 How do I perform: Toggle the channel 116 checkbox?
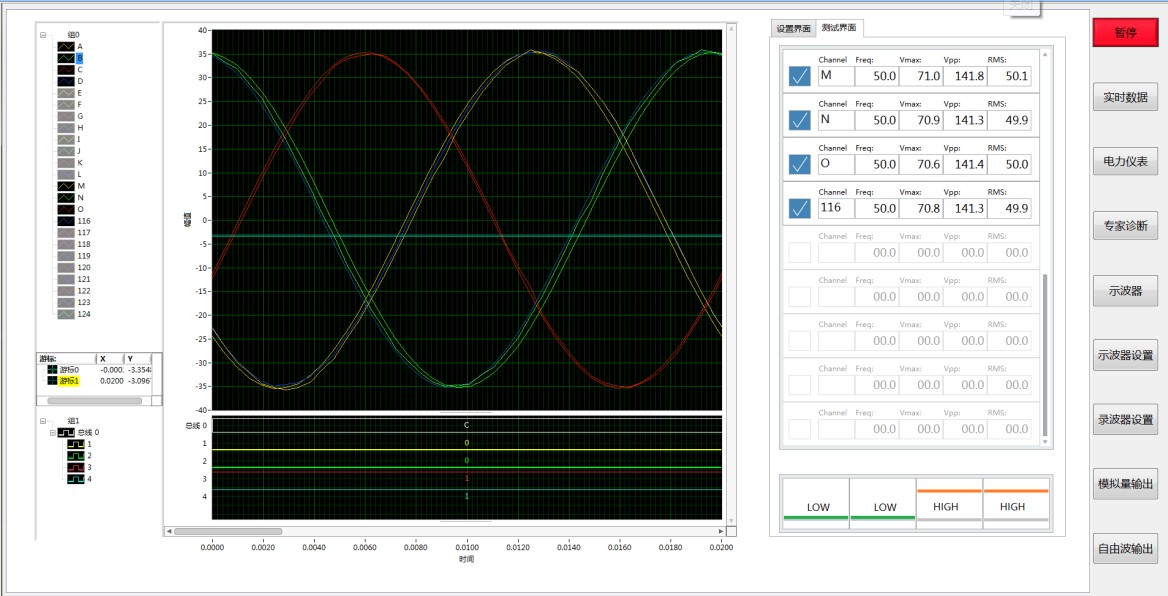[x=799, y=208]
